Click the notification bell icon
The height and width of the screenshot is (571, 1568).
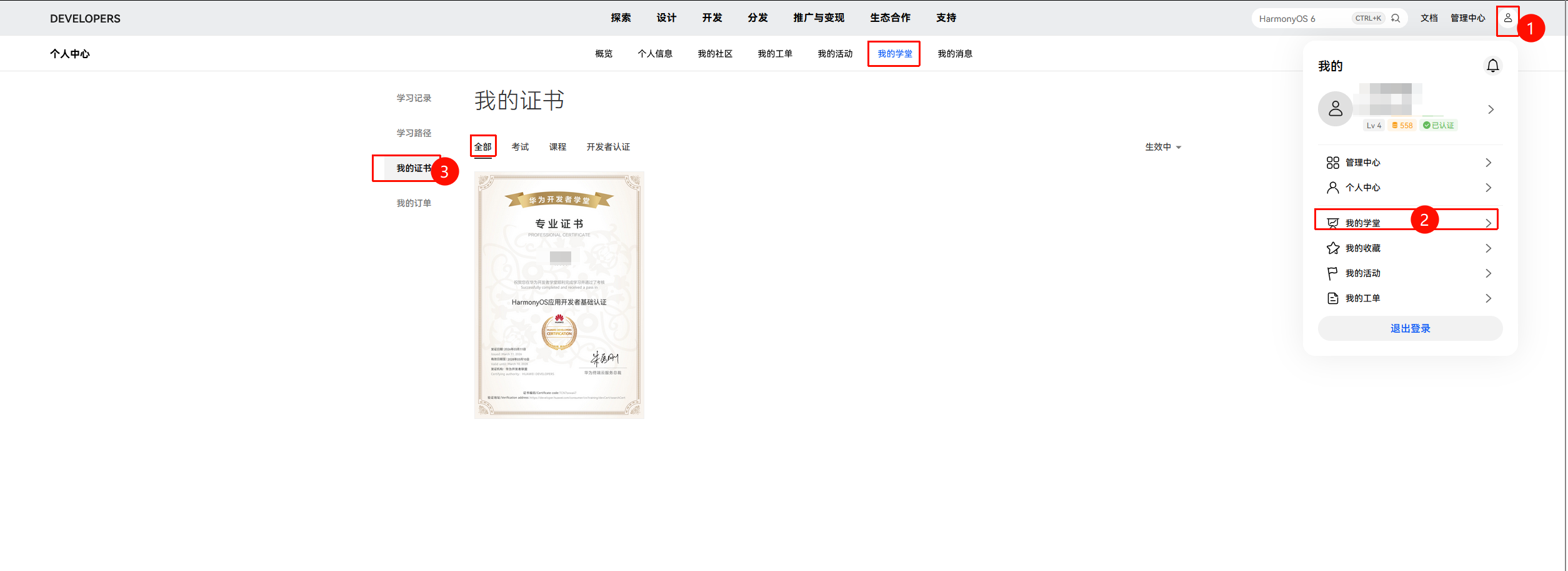[1492, 66]
